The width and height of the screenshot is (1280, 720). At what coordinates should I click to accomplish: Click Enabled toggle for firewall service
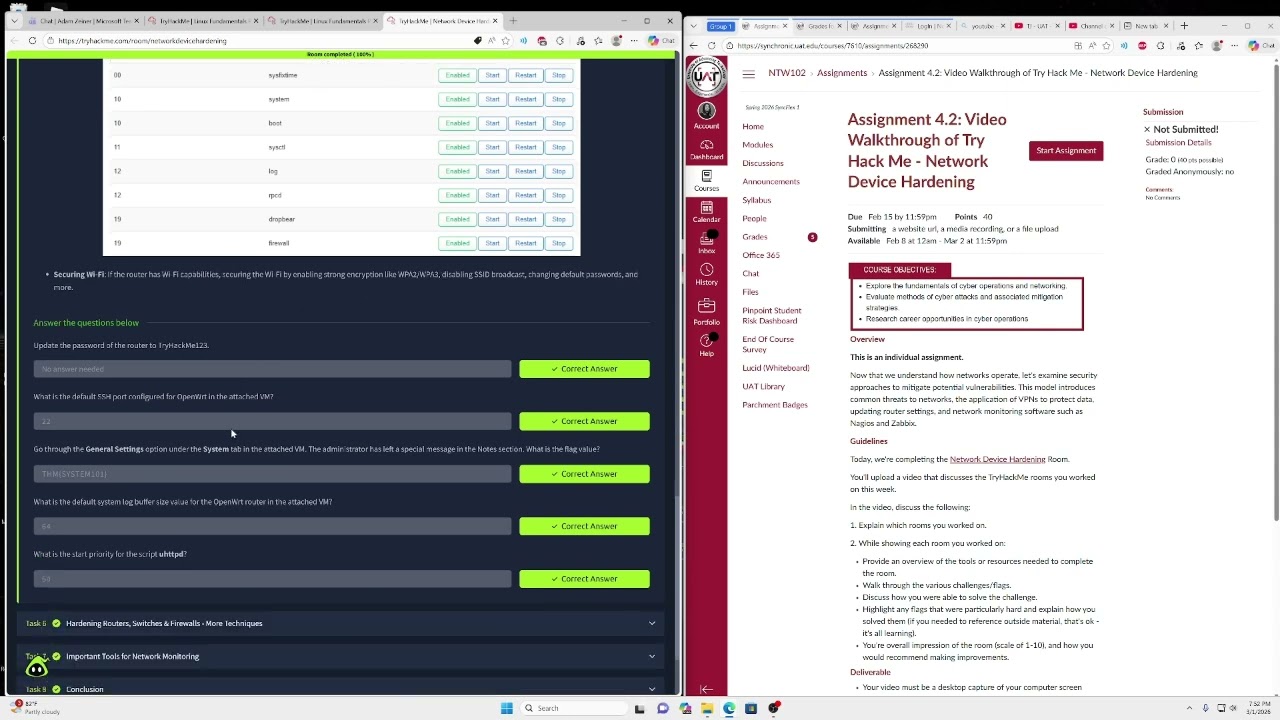[457, 243]
